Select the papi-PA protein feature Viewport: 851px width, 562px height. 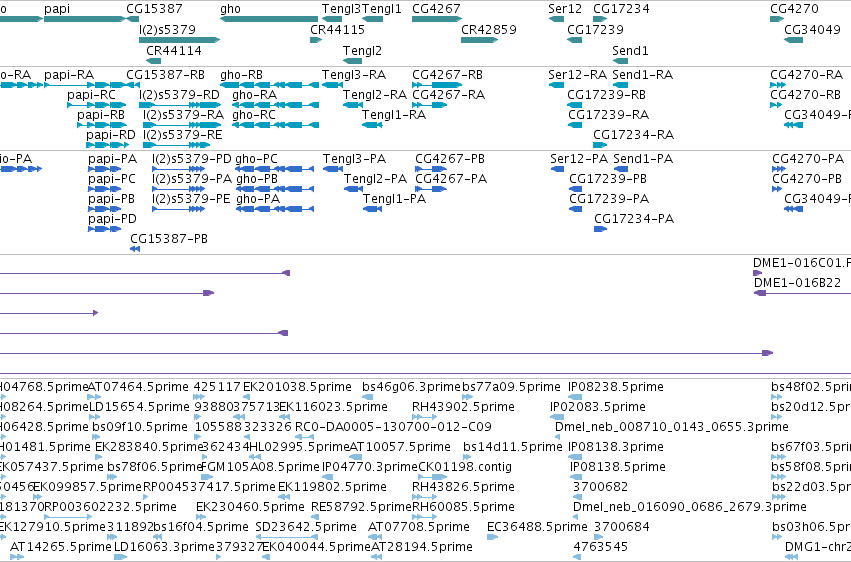pos(104,169)
